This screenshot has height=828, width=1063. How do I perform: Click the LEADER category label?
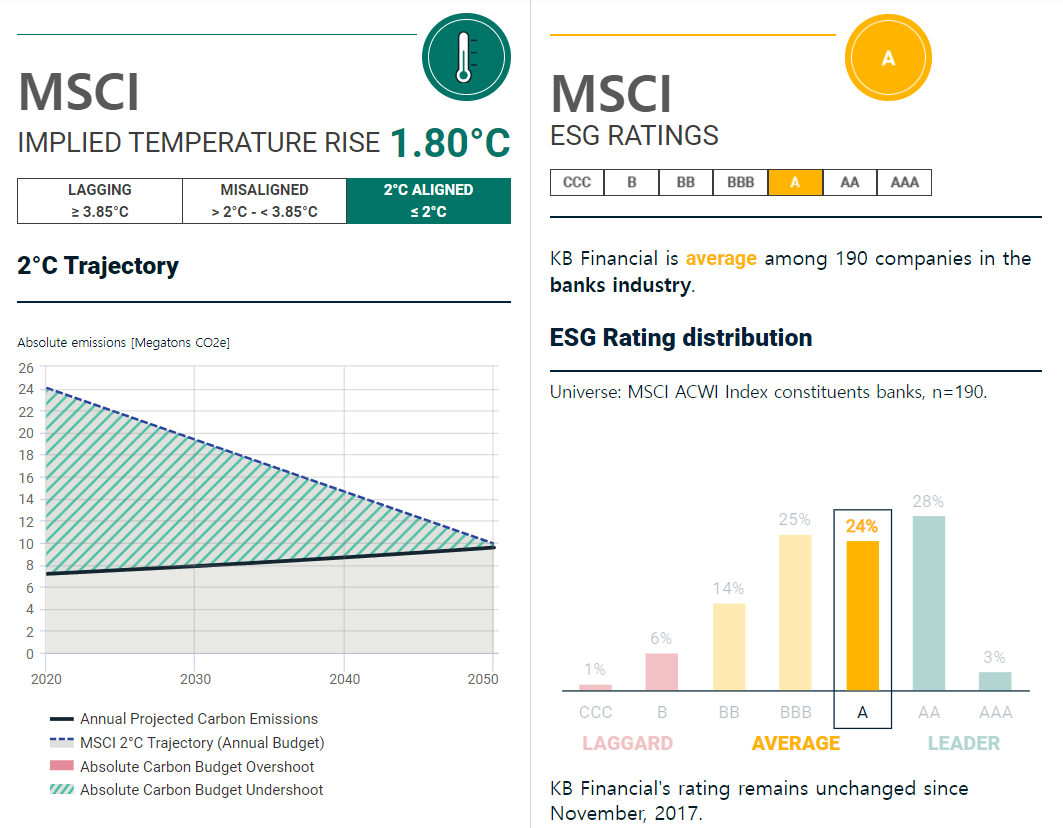(x=964, y=743)
